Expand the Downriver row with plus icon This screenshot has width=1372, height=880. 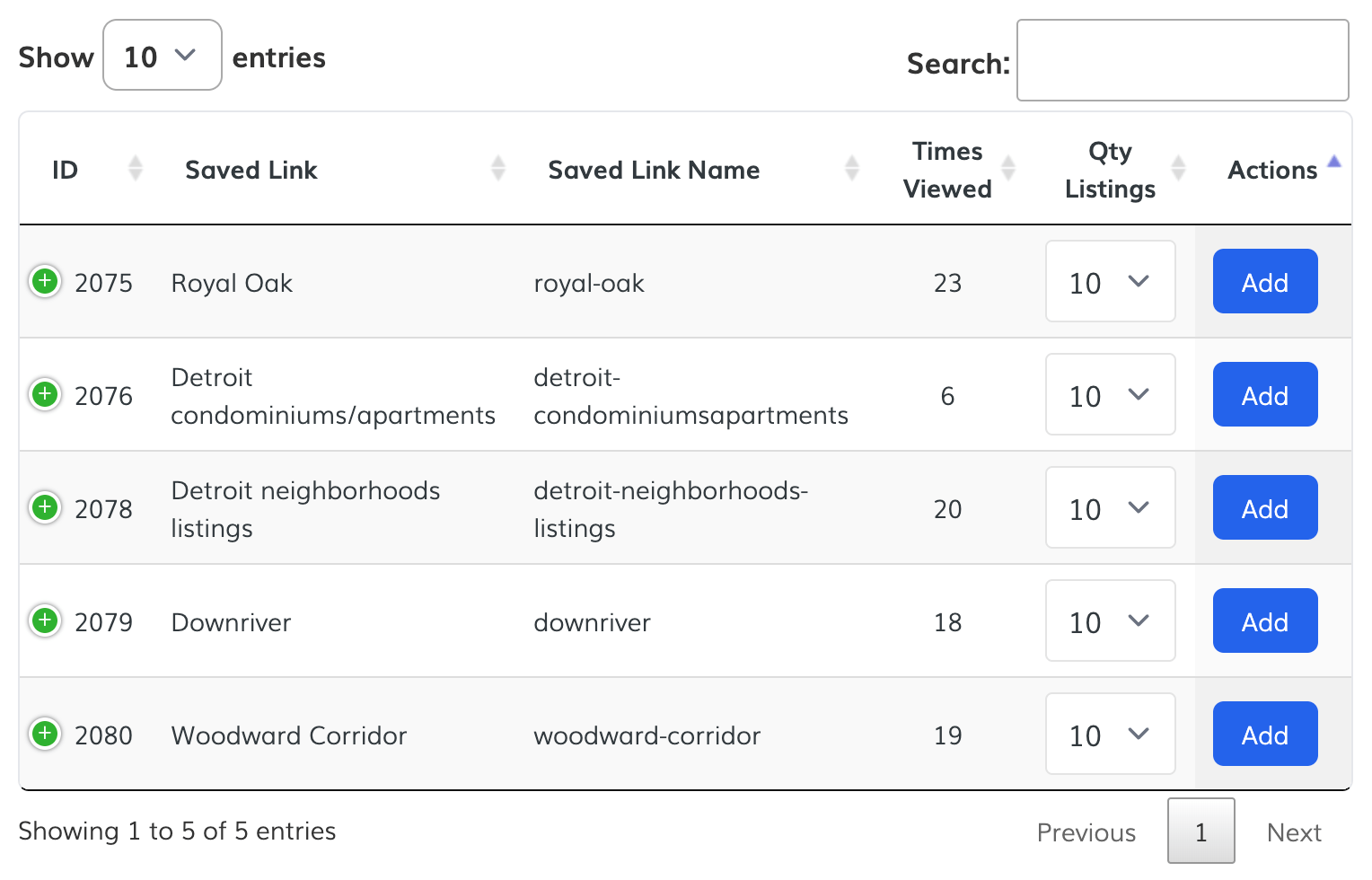[45, 620]
